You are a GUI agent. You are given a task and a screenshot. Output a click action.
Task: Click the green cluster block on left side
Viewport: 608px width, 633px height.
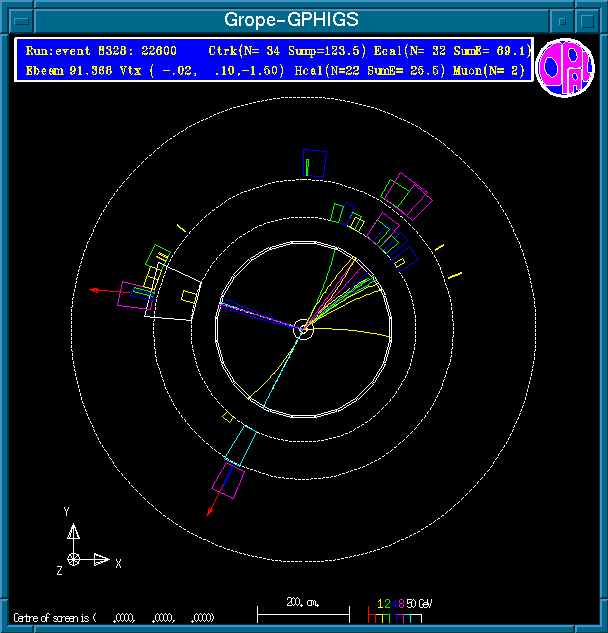click(157, 255)
